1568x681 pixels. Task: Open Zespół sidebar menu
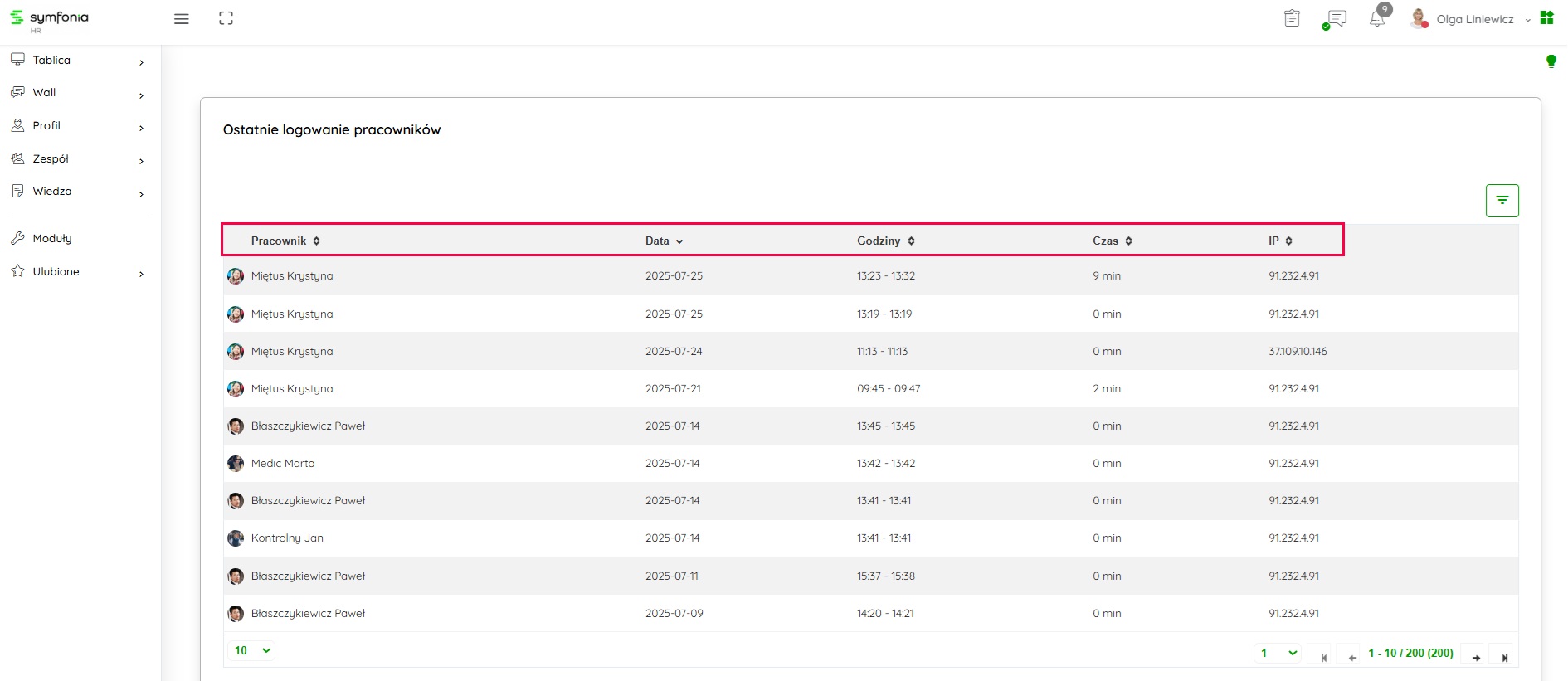point(51,158)
